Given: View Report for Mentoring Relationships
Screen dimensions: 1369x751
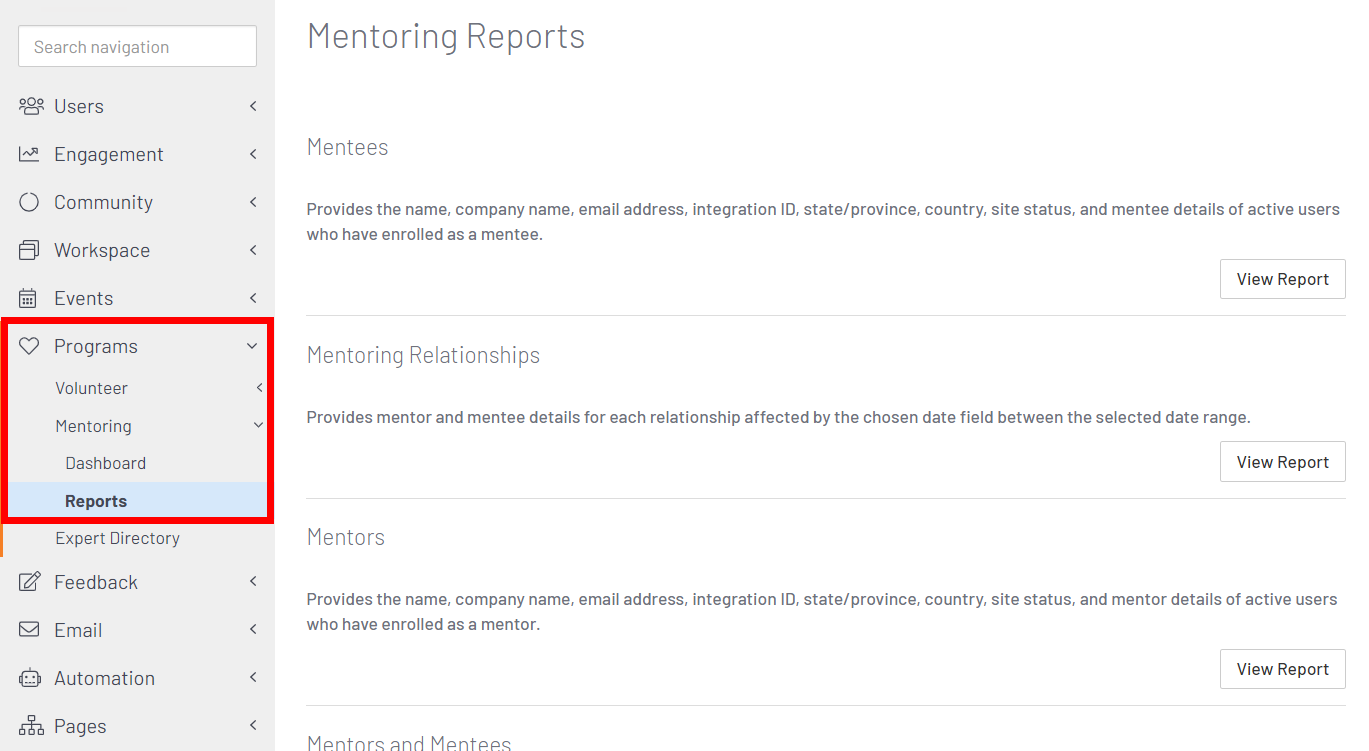Looking at the screenshot, I should (x=1282, y=462).
